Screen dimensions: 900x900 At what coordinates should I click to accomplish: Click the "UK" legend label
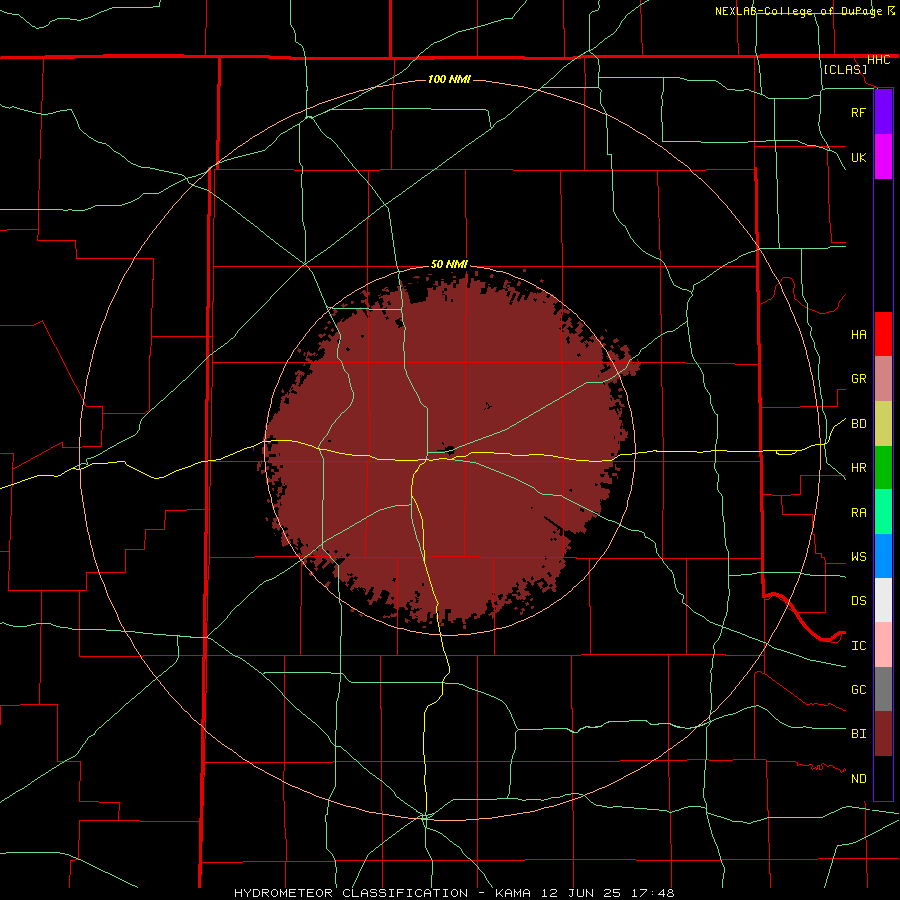858,157
